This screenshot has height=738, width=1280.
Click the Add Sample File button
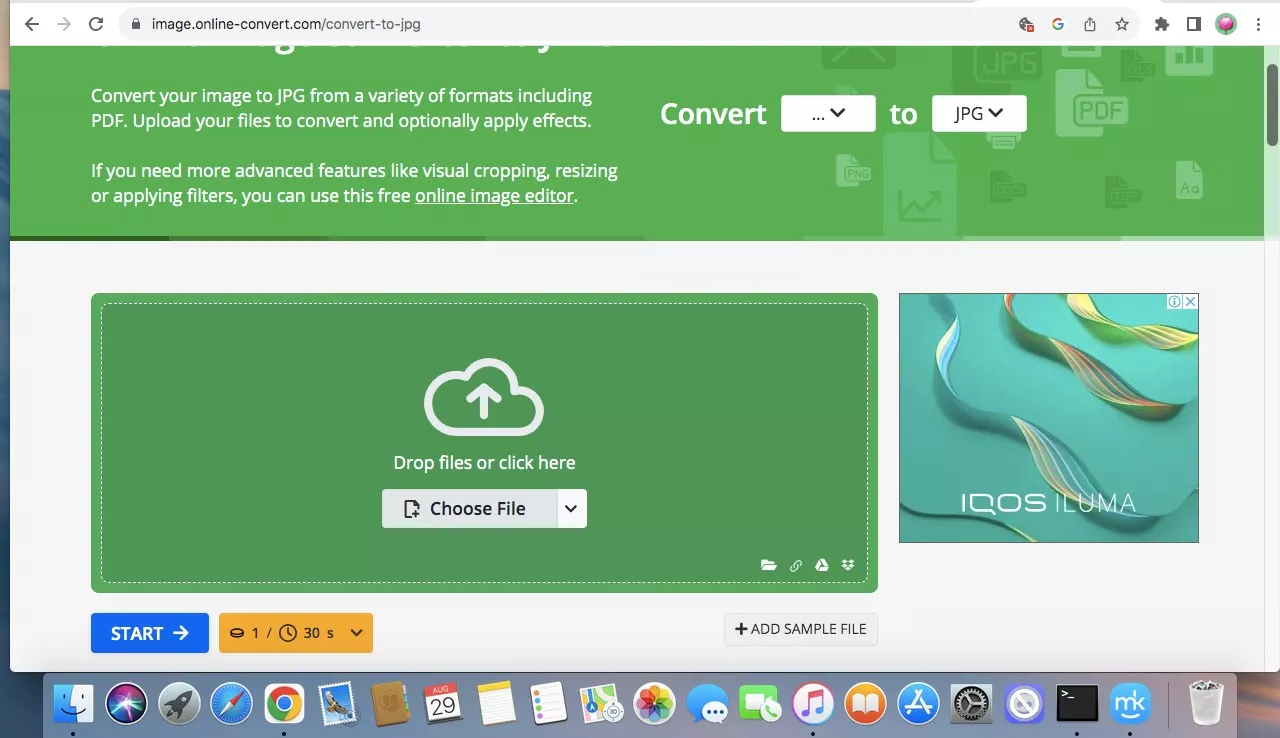pos(800,629)
